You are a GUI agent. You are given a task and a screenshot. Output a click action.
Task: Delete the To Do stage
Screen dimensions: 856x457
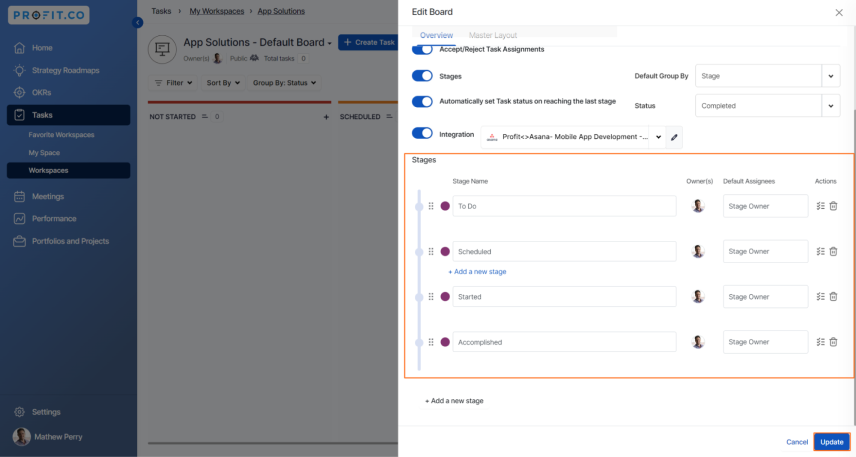833,206
